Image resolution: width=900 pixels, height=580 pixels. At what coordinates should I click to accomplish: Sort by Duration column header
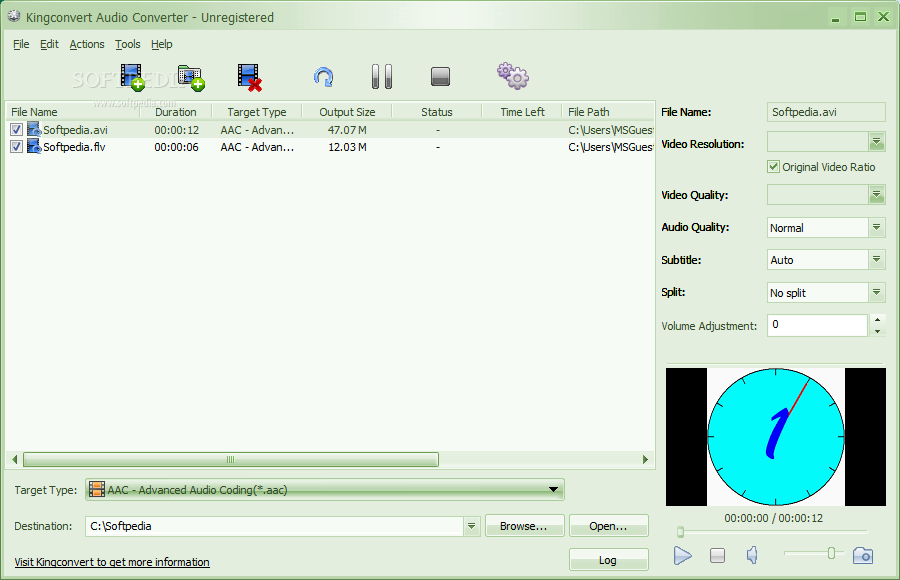coord(176,112)
